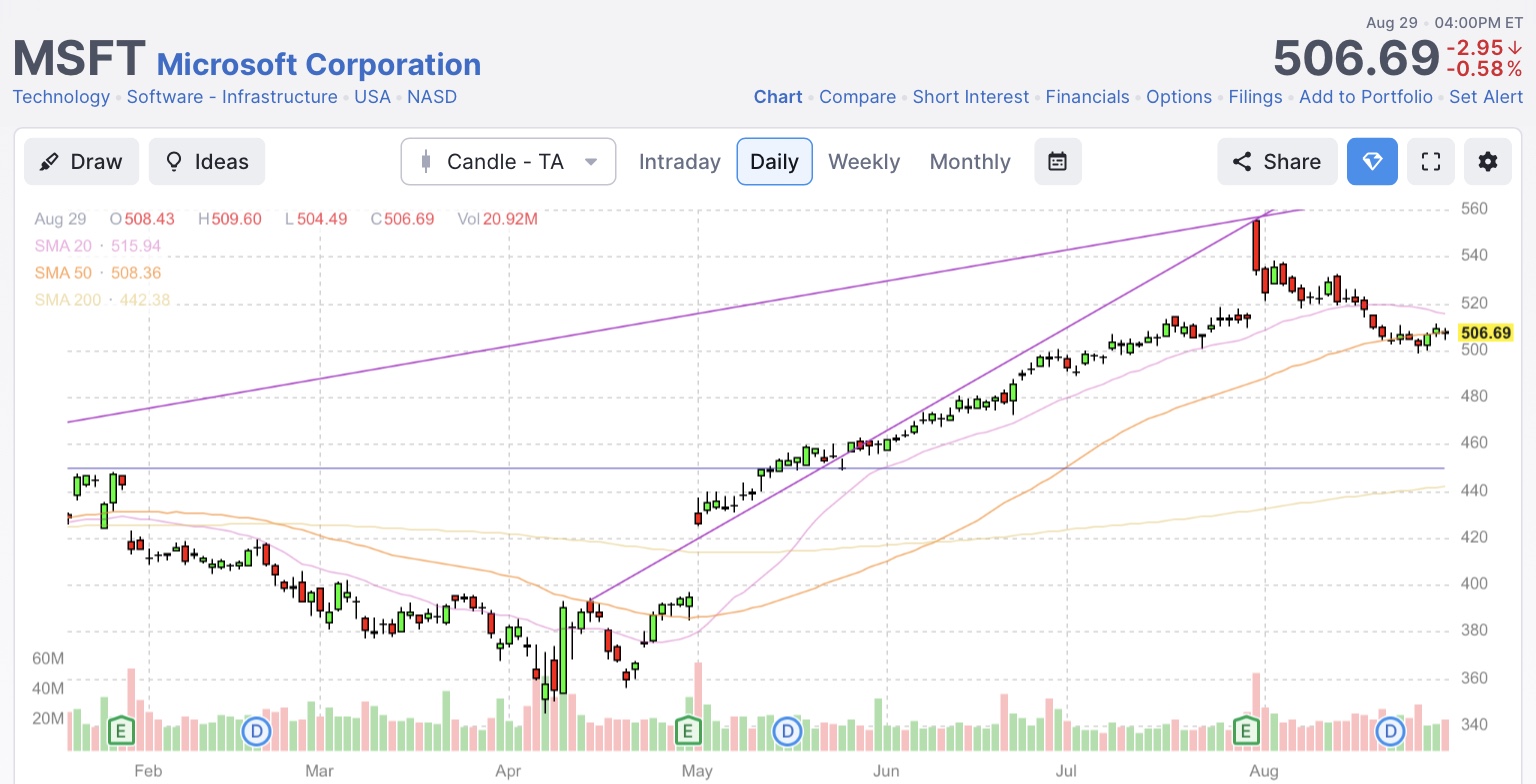Click the calendar date range icon
The height and width of the screenshot is (784, 1536).
1057,162
